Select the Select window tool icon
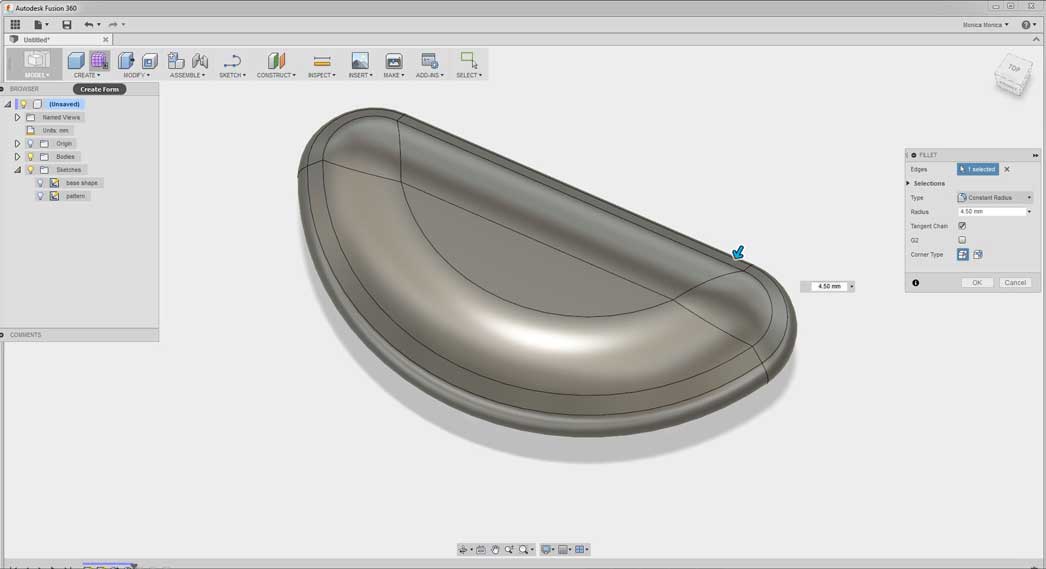Viewport: 1046px width, 569px height. pyautogui.click(x=469, y=60)
